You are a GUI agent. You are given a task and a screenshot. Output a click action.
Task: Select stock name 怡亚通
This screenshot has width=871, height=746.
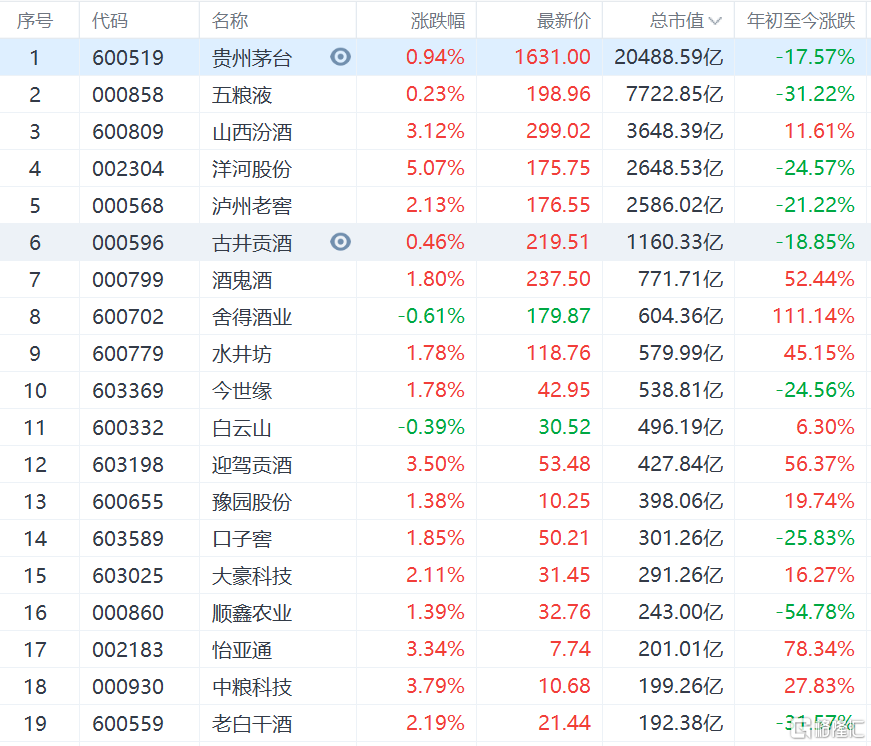point(242,650)
